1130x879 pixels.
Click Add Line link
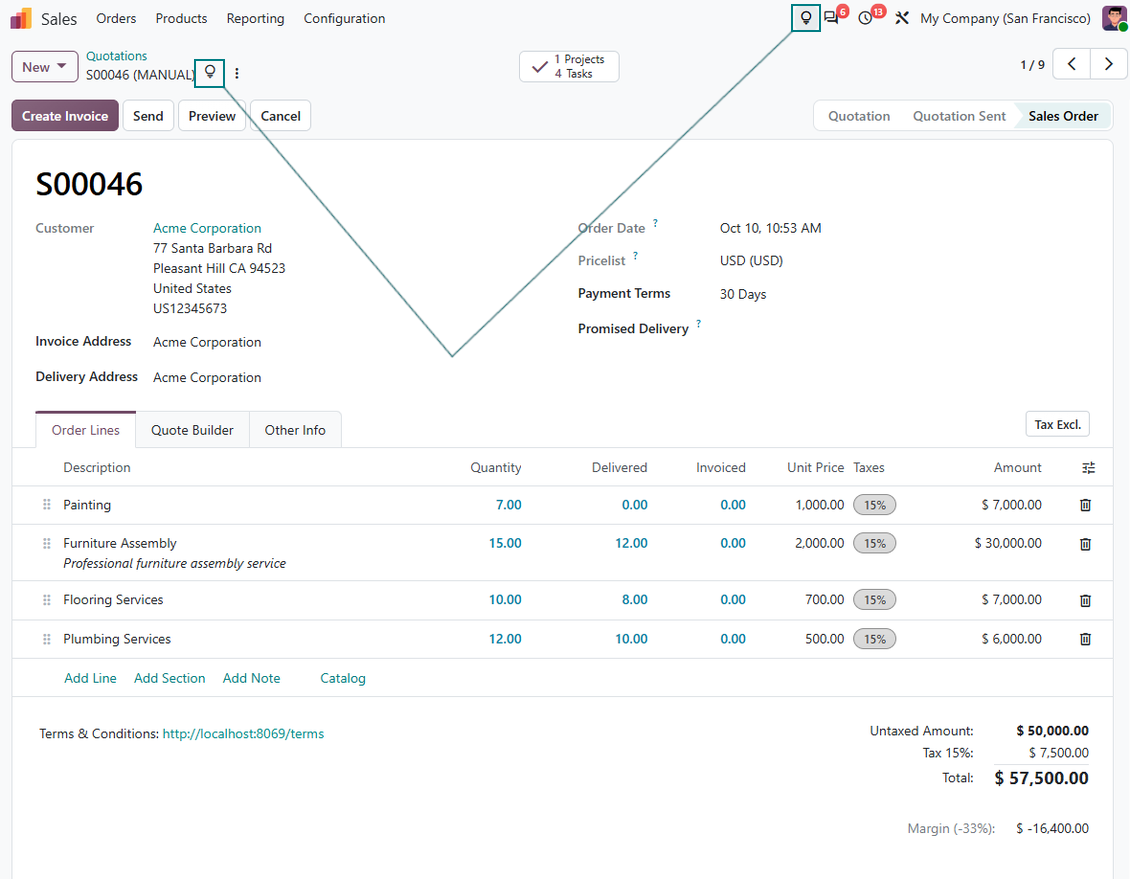coord(90,679)
